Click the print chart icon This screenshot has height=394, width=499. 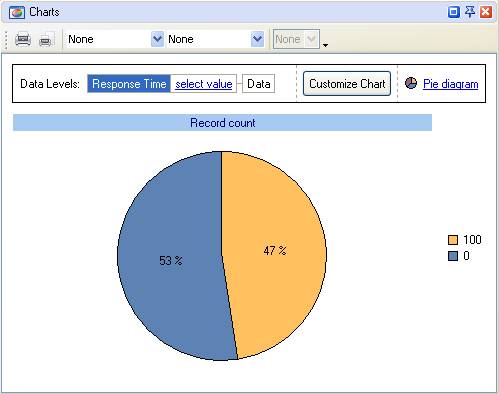click(x=23, y=40)
